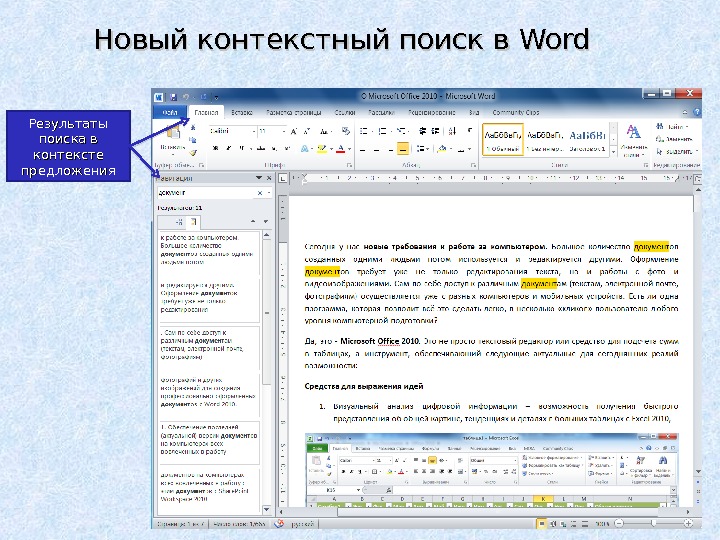The image size is (720, 540).
Task: Click the blue Help question mark icon
Action: point(697,112)
